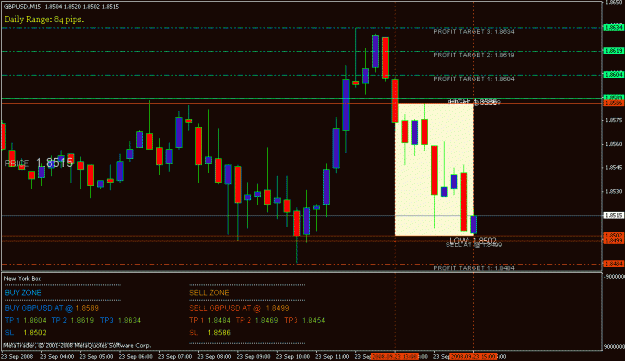This screenshot has height=361, width=625.
Task: Click the '23 Sep 2008' time axis label
Action: click(18, 357)
